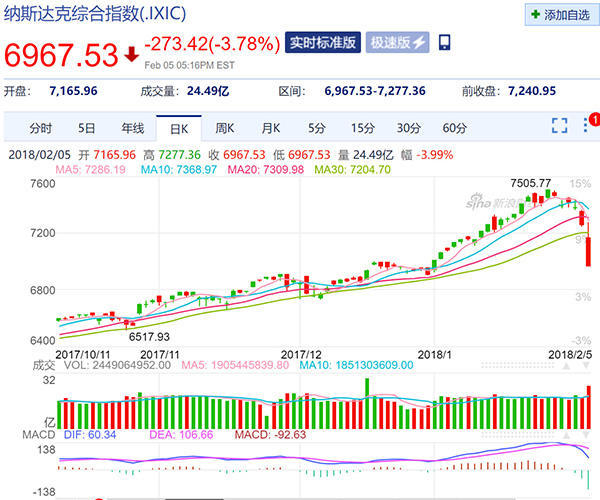
Task: Click the opening price 7,165.96 value
Action: 73,91
